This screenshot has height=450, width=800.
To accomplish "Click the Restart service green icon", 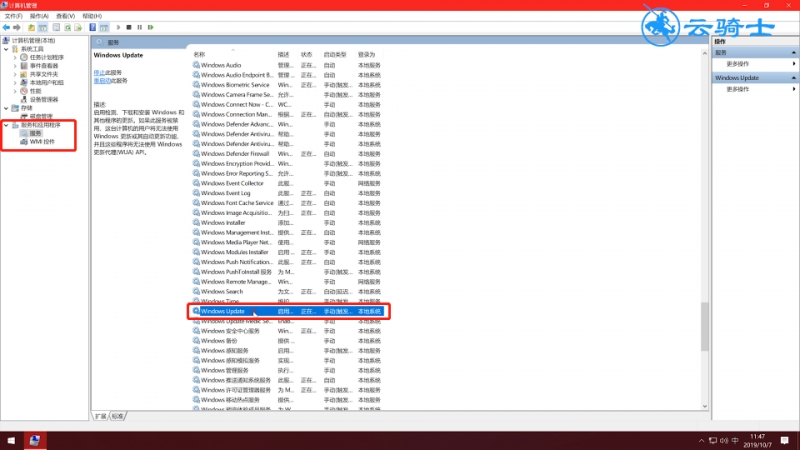I will tap(151, 27).
